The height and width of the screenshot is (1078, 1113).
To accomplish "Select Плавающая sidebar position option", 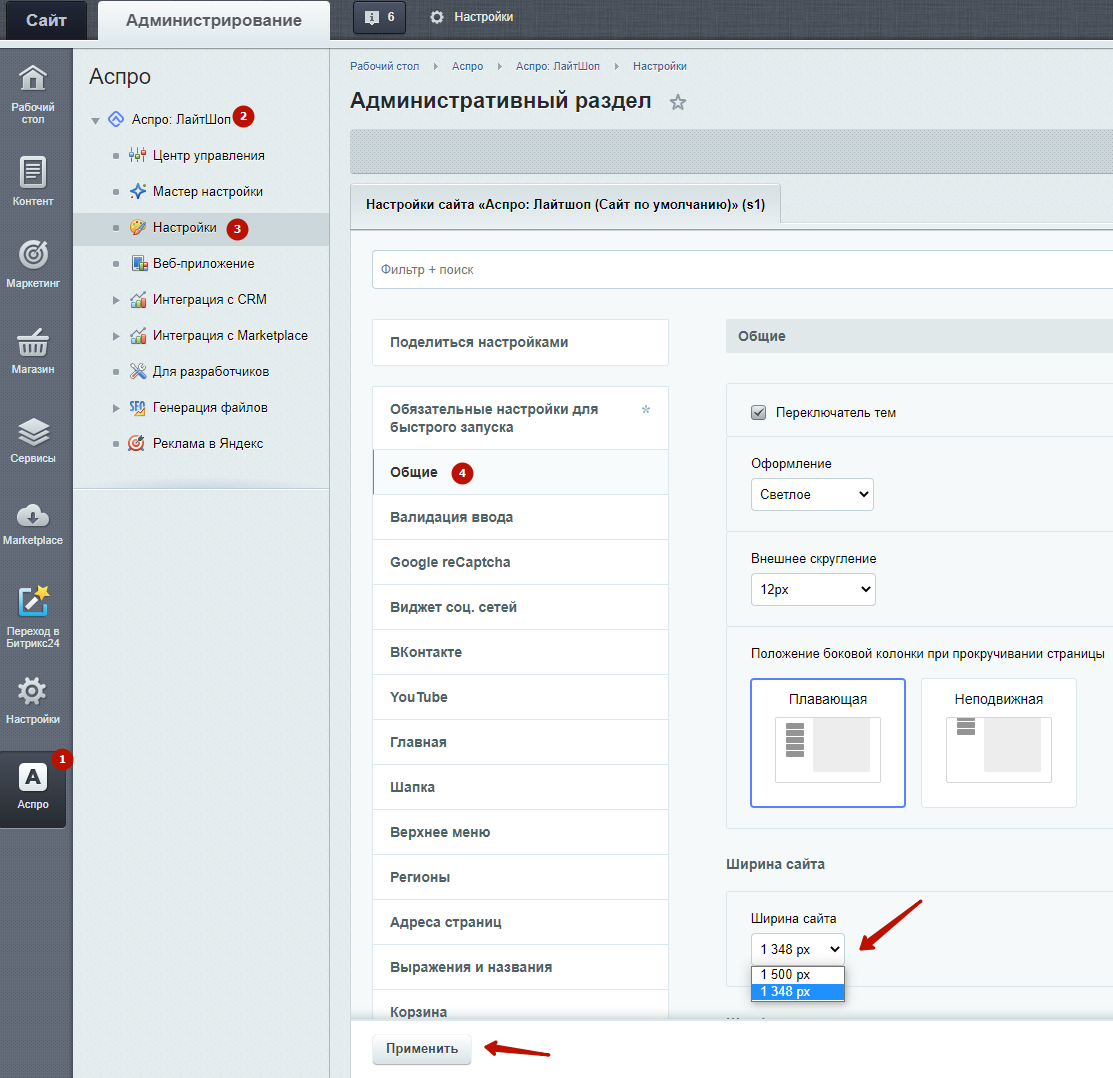I will 828,743.
